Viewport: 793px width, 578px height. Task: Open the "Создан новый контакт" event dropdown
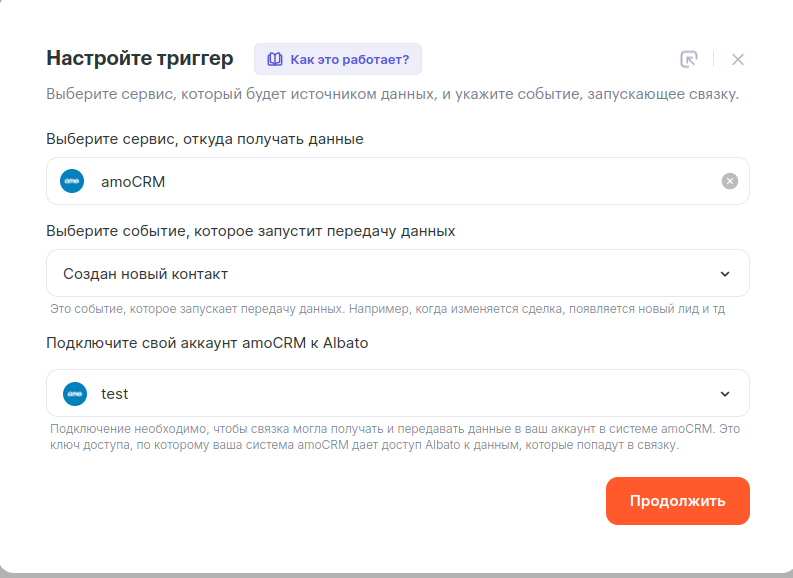pos(380,273)
